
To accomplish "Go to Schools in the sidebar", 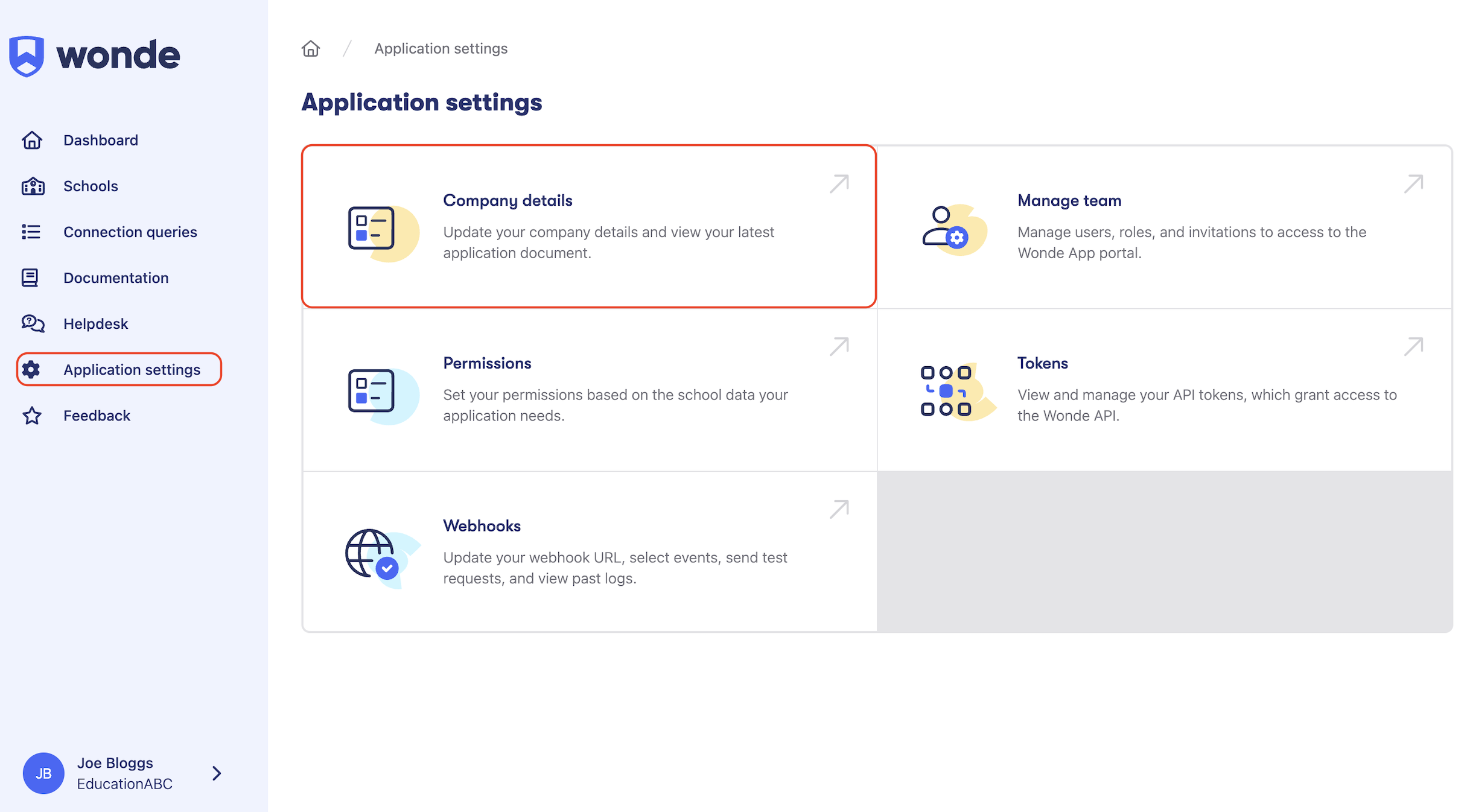I will (x=91, y=186).
